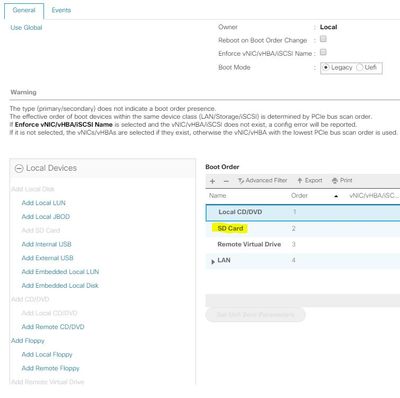The image size is (400, 398).
Task: Open Advanced Filter in Boot Order
Action: point(263,181)
